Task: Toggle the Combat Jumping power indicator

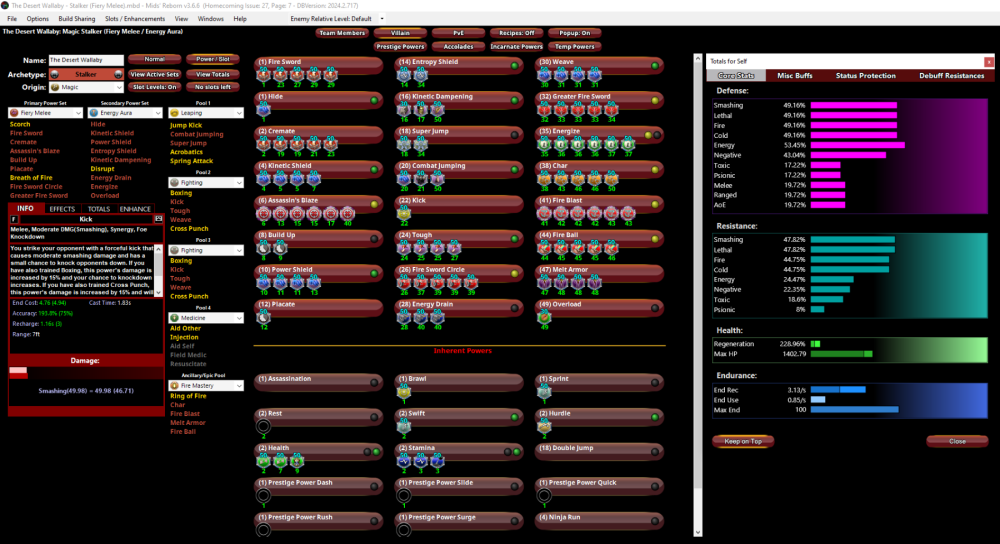Action: click(515, 169)
